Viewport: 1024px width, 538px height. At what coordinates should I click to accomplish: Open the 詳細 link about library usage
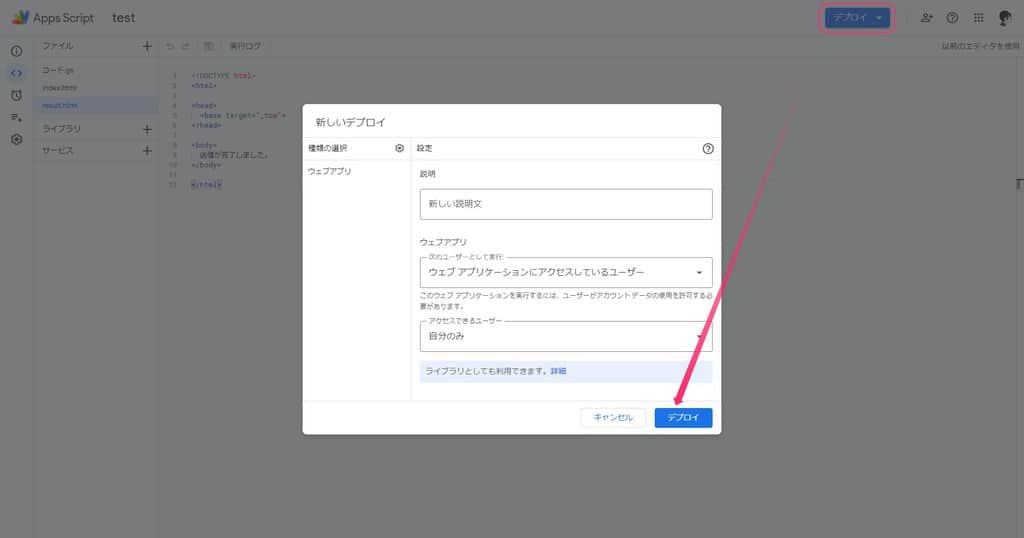[x=558, y=371]
